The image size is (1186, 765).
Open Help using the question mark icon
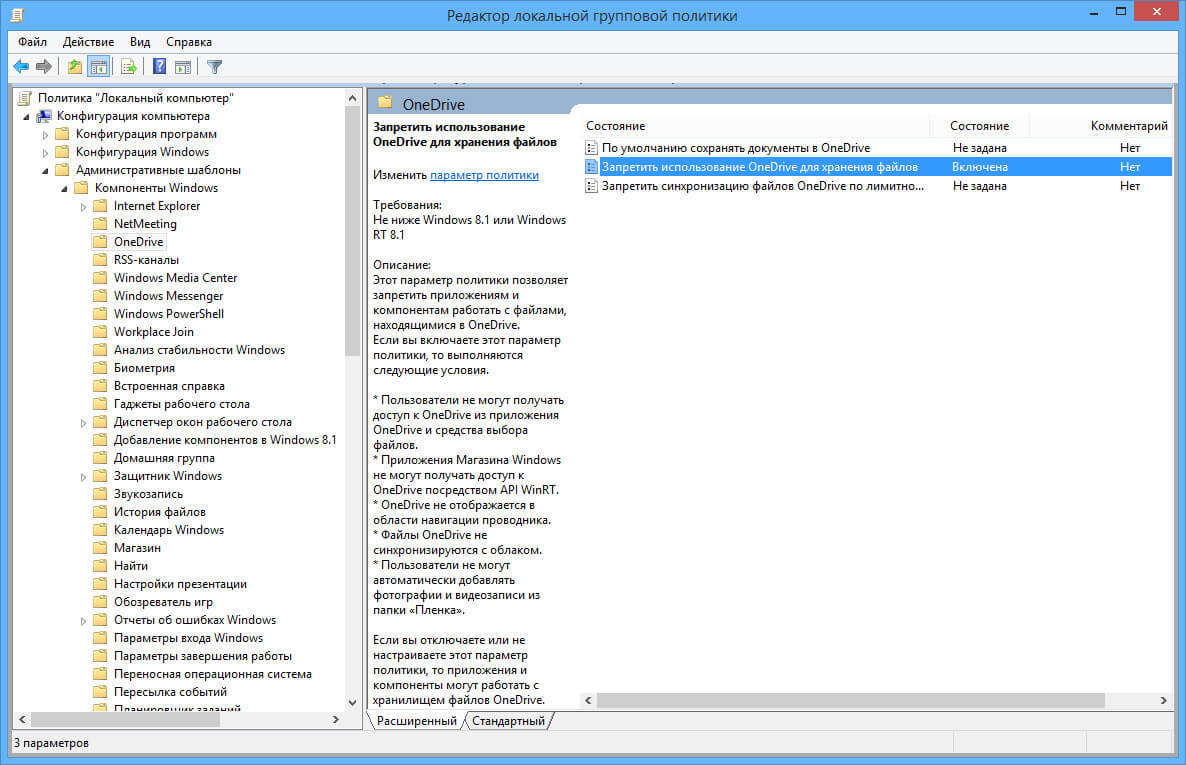point(159,67)
